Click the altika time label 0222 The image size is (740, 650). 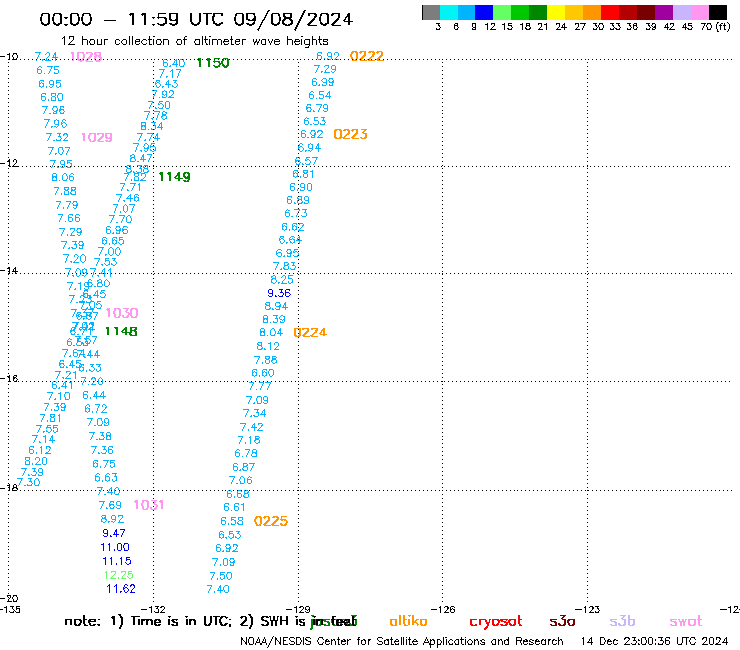tap(367, 56)
